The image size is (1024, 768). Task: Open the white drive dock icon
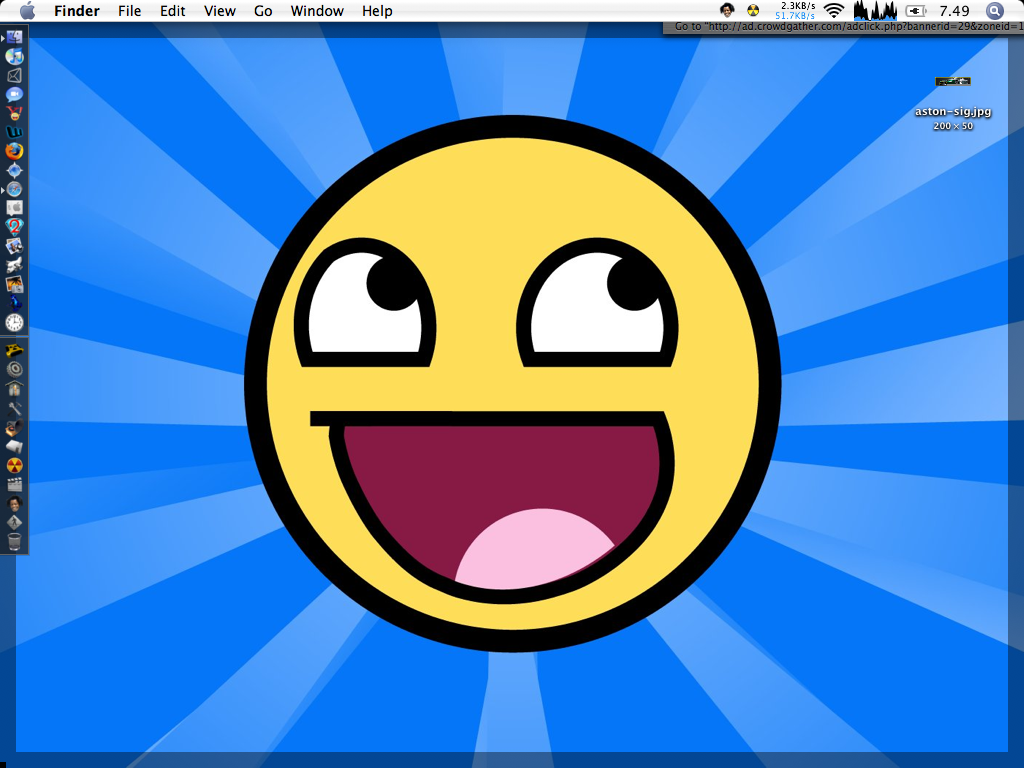[x=14, y=447]
